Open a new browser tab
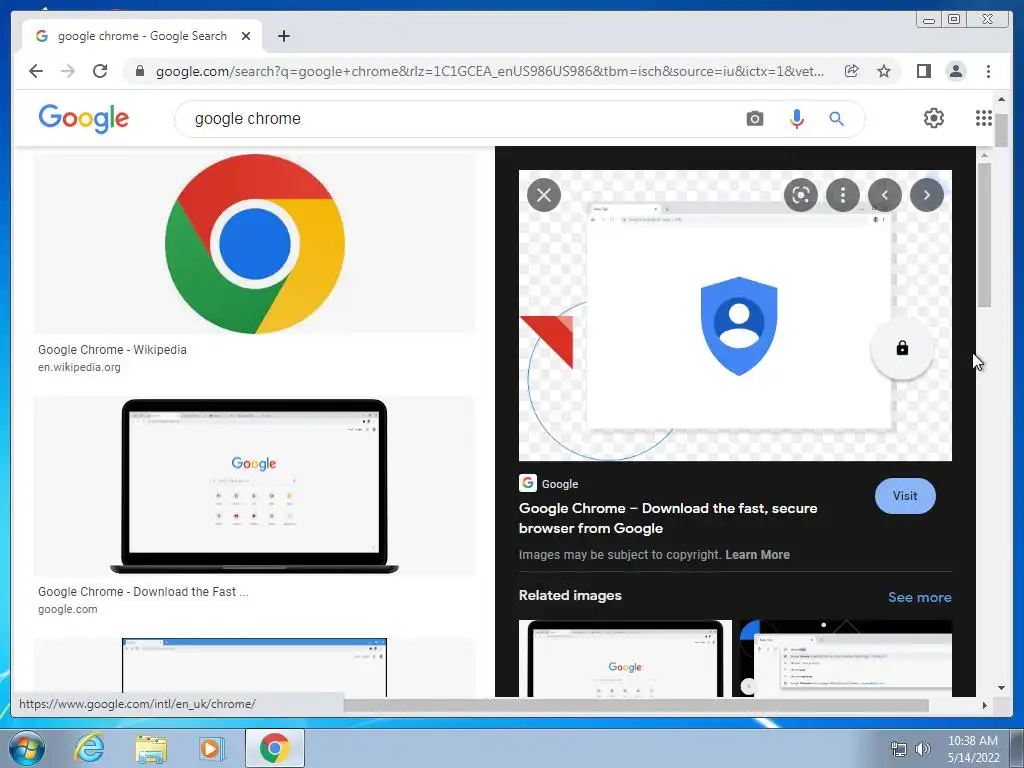Viewport: 1024px width, 768px height. coord(283,36)
